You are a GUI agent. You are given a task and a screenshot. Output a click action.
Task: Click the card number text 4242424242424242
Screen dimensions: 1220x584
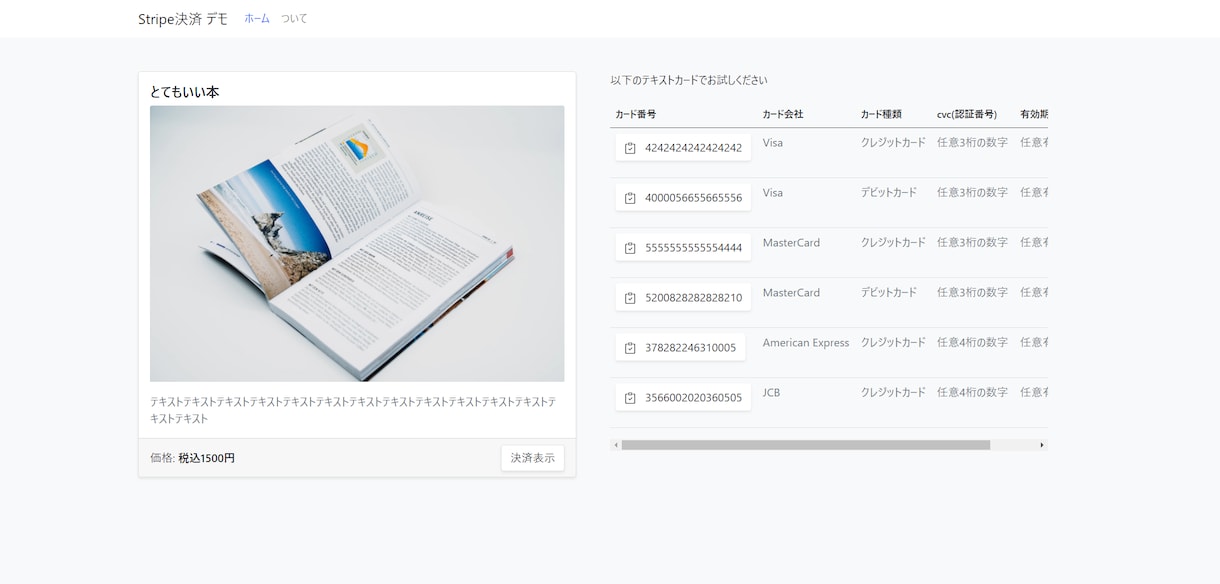[x=693, y=148]
